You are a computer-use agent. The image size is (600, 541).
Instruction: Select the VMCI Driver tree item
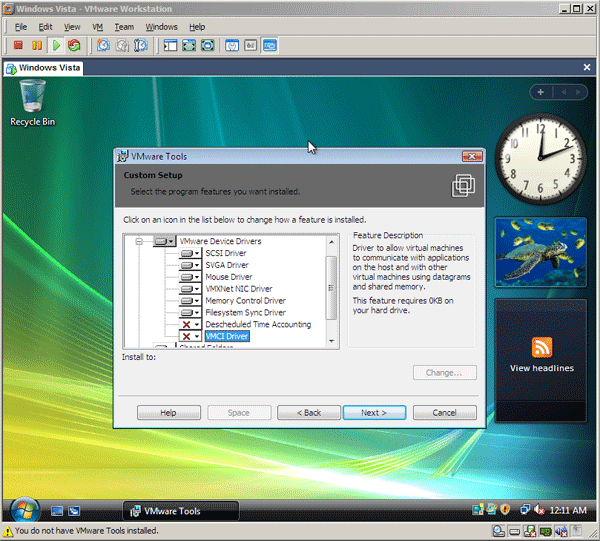(x=227, y=336)
